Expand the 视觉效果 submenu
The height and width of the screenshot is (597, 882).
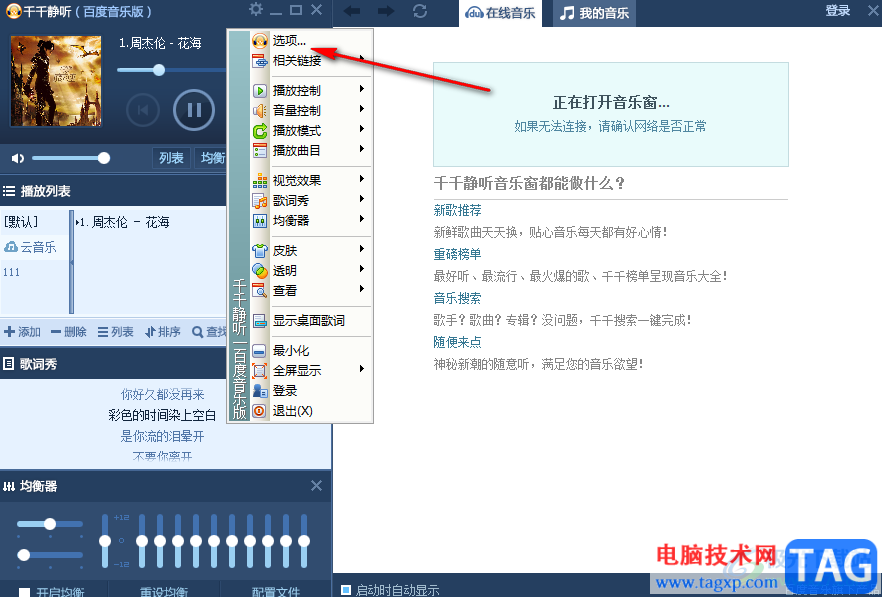362,179
